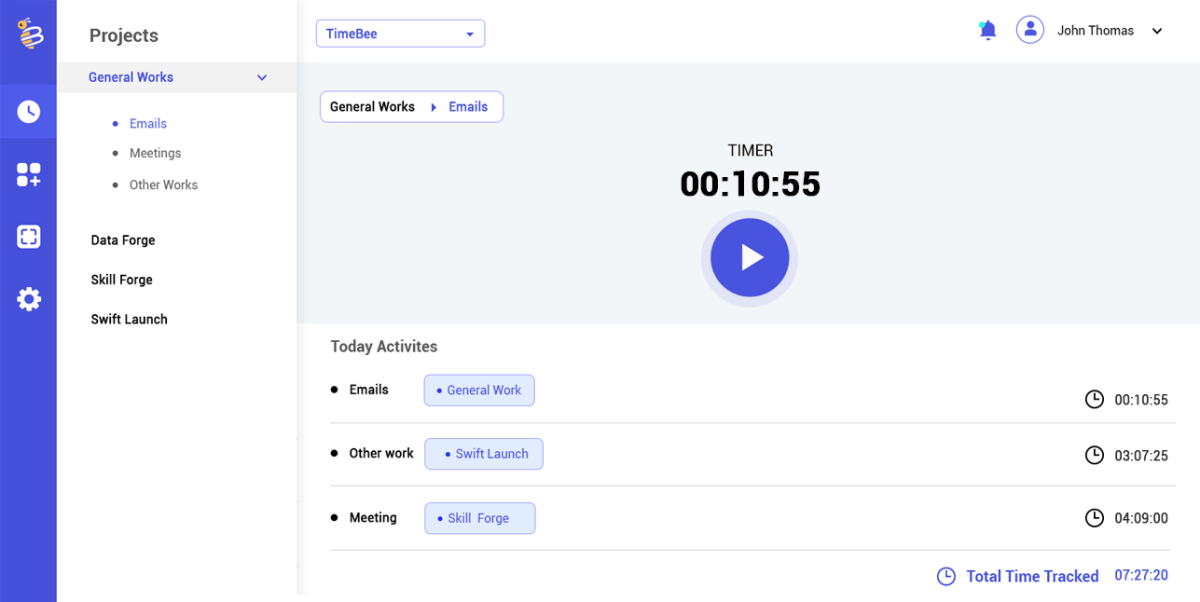Open the John Thomas account menu arrow
Image resolution: width=1200 pixels, height=602 pixels.
1157,31
